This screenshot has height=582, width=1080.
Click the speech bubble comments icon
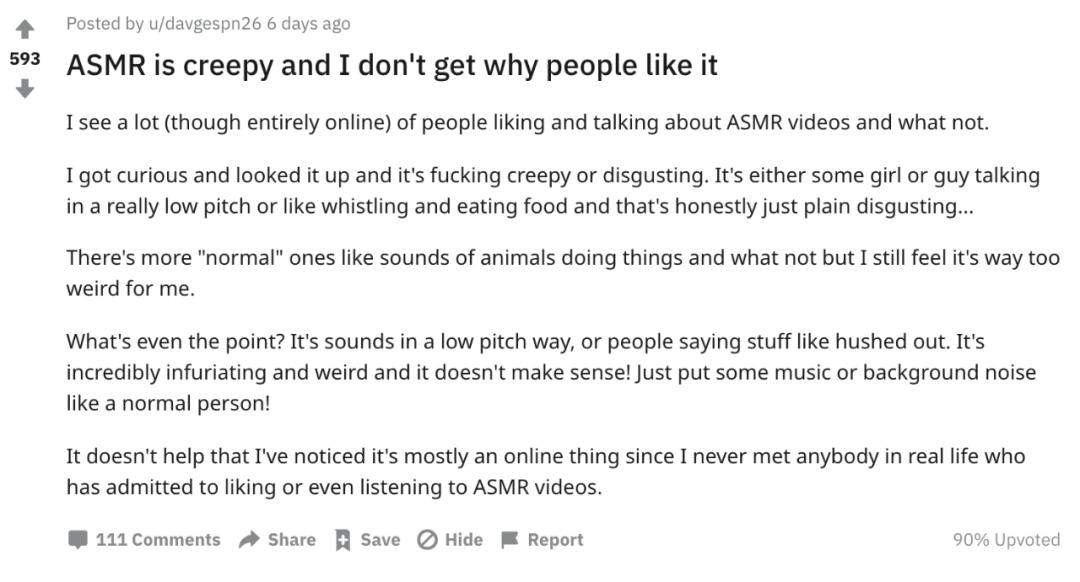[77, 540]
